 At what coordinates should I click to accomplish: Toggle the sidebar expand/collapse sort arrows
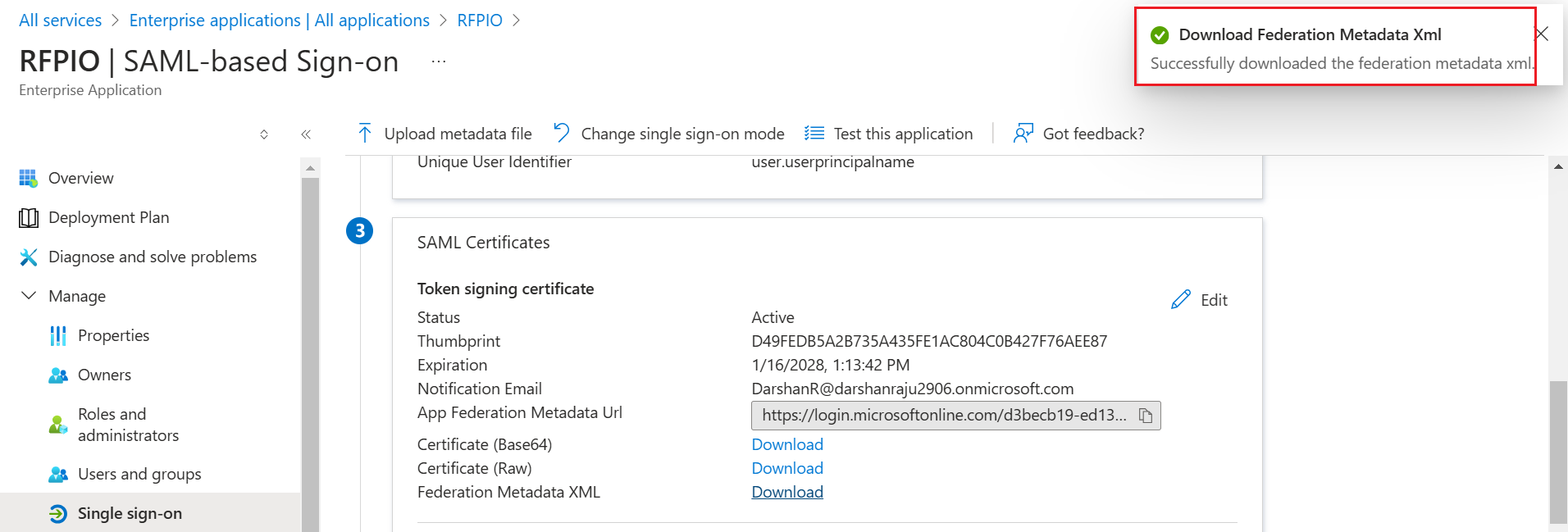click(264, 134)
